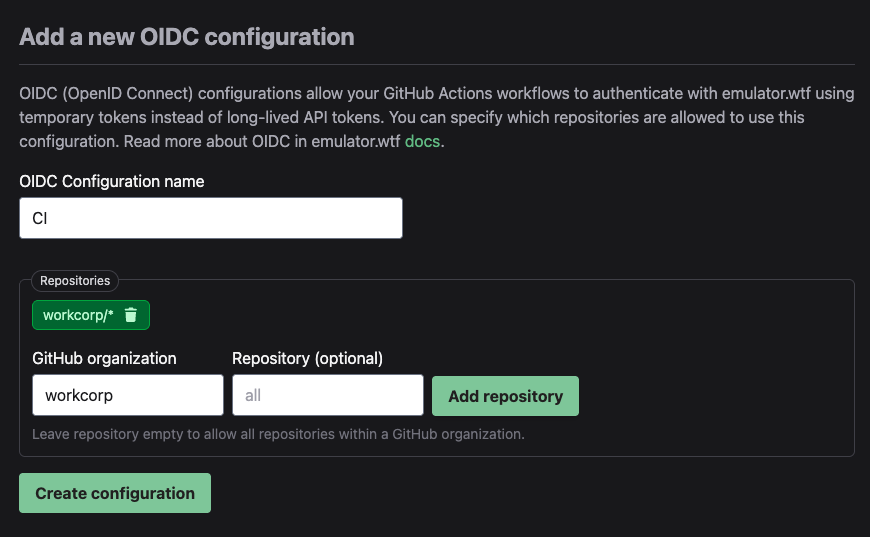
Task: Open the emulator.wtf docs link
Action: [x=422, y=141]
